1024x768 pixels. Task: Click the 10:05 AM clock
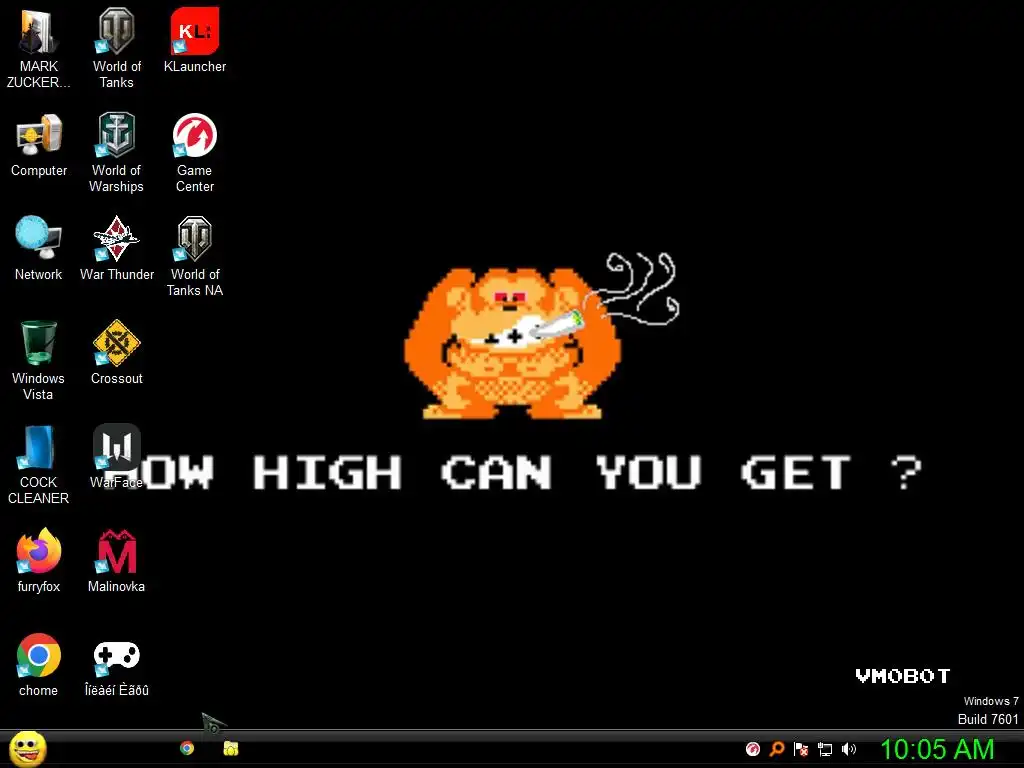tap(937, 749)
